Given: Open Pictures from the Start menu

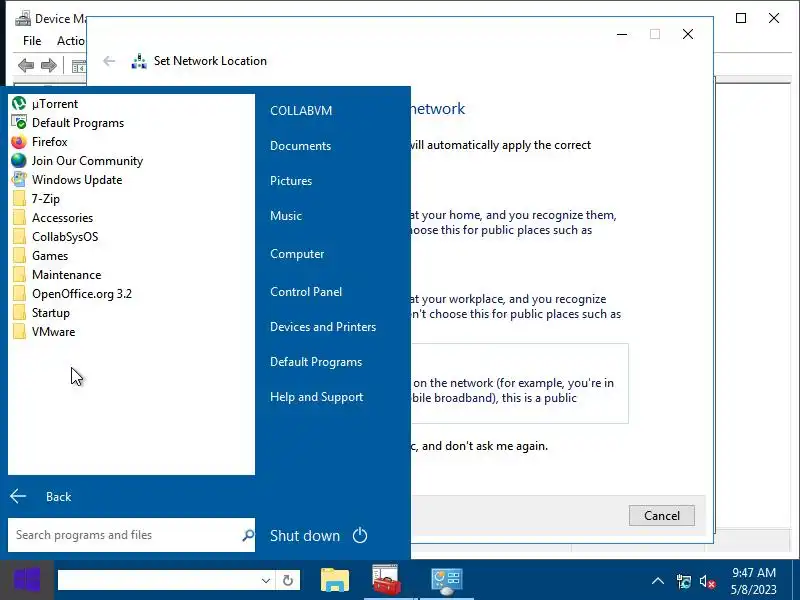Looking at the screenshot, I should [291, 181].
